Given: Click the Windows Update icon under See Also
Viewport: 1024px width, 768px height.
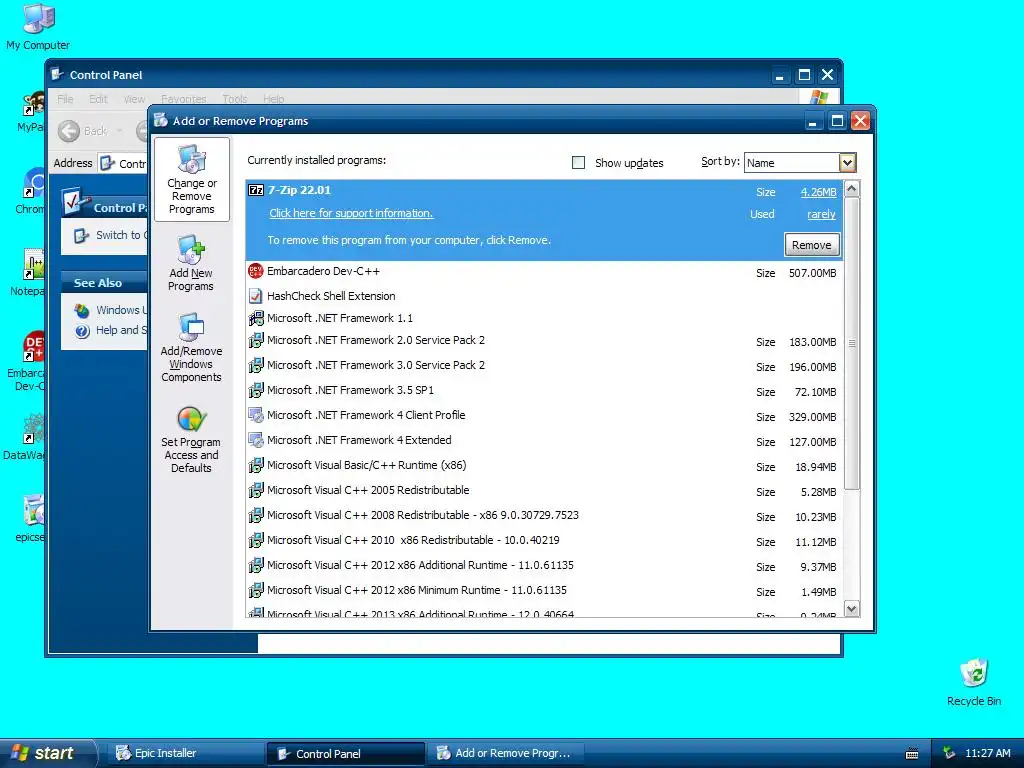Looking at the screenshot, I should coord(82,310).
